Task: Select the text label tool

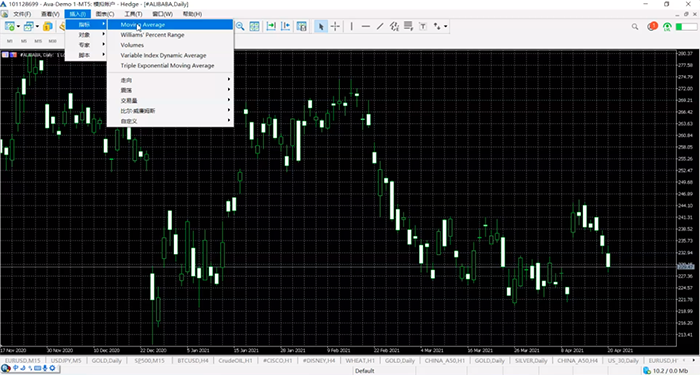Action: [x=423, y=26]
